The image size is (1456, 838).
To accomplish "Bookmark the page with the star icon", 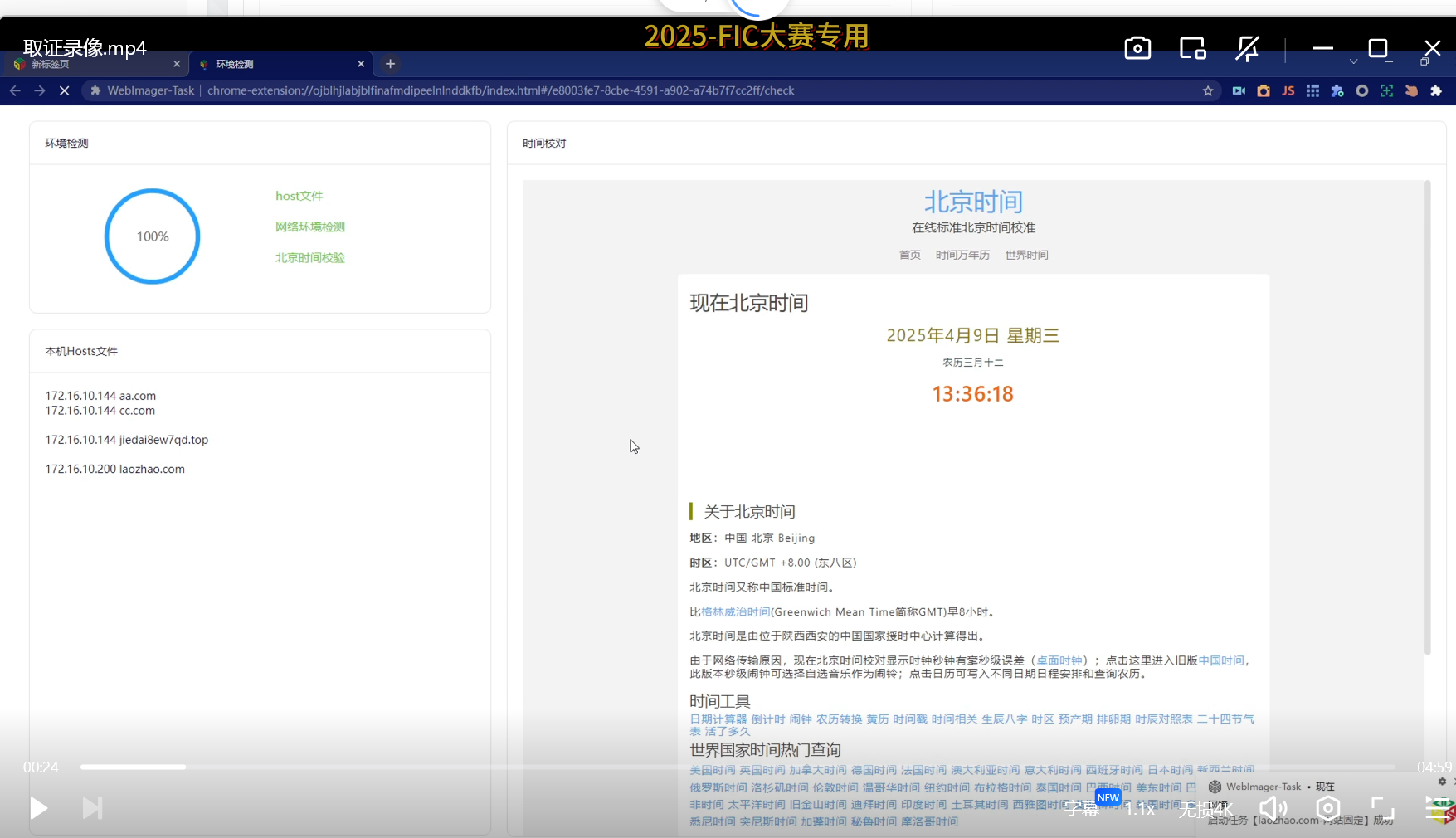I will [1208, 90].
